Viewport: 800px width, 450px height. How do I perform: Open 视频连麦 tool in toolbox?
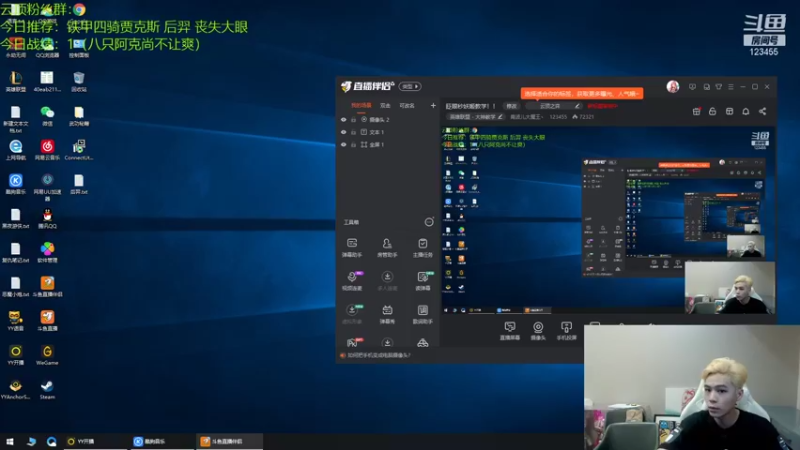pyautogui.click(x=352, y=281)
